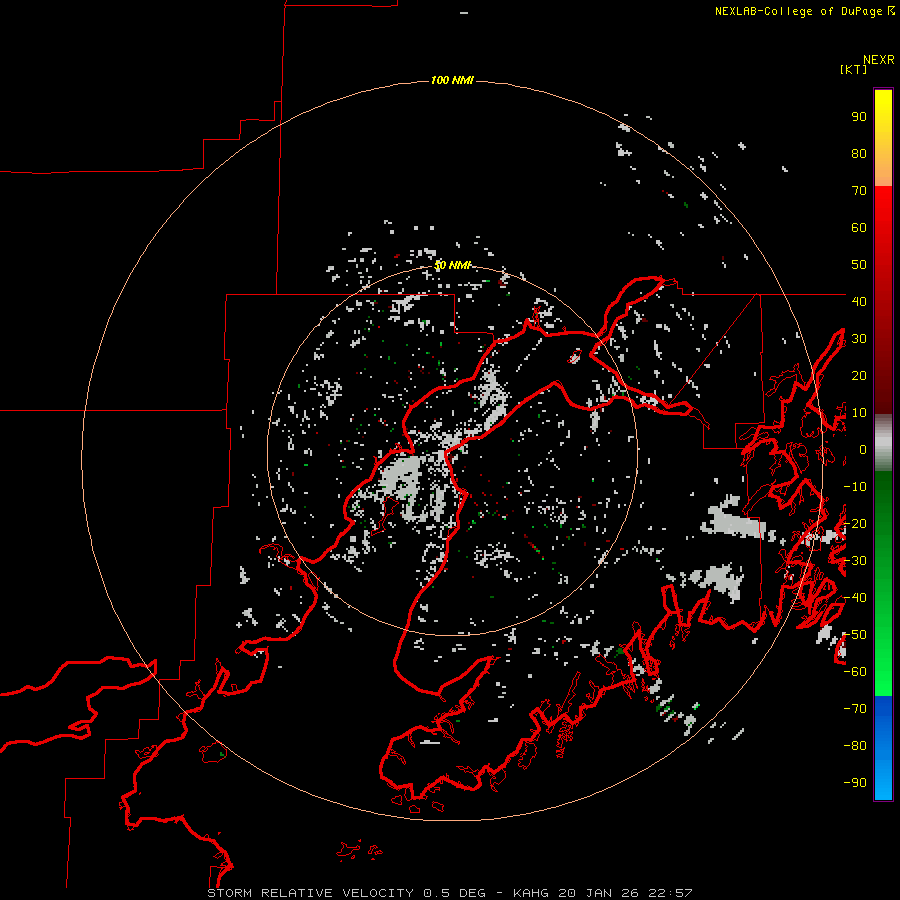Viewport: 900px width, 900px height.
Task: Pick the gray zero-velocity segment of color bar
Action: coord(883,443)
